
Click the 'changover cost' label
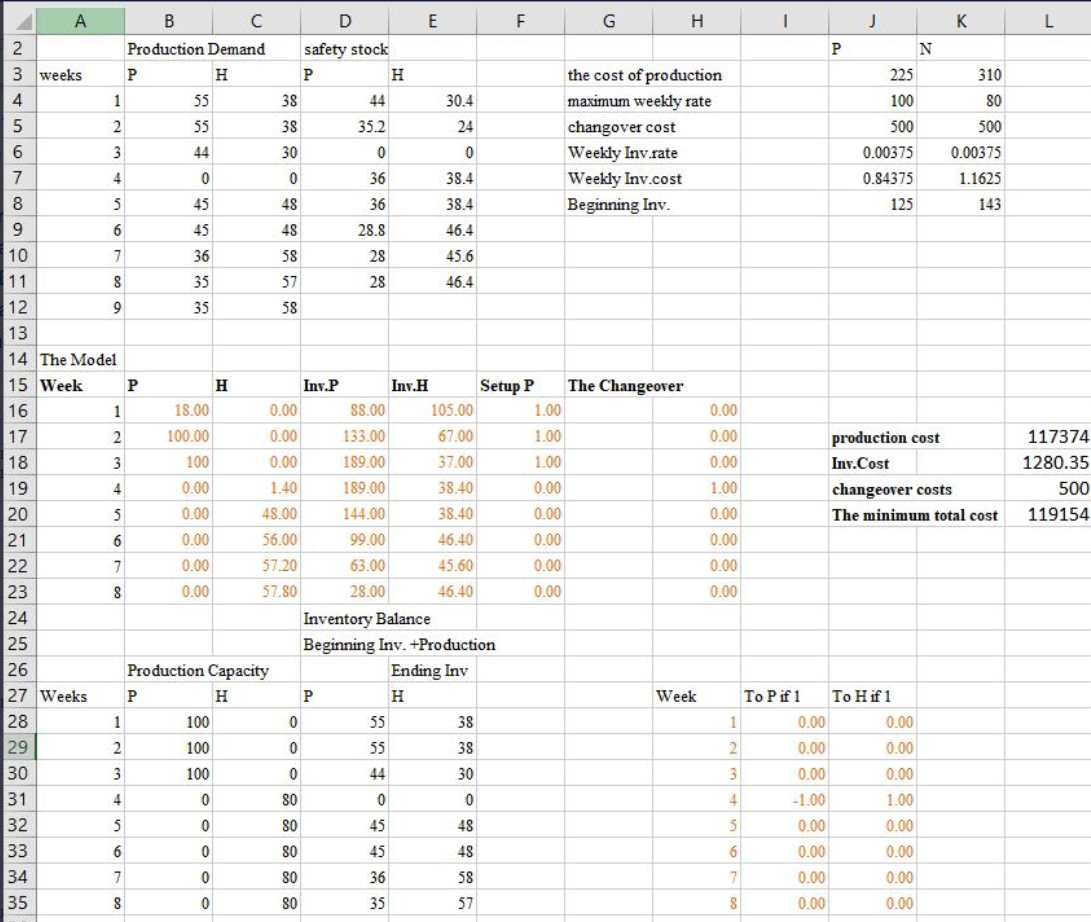pos(621,127)
